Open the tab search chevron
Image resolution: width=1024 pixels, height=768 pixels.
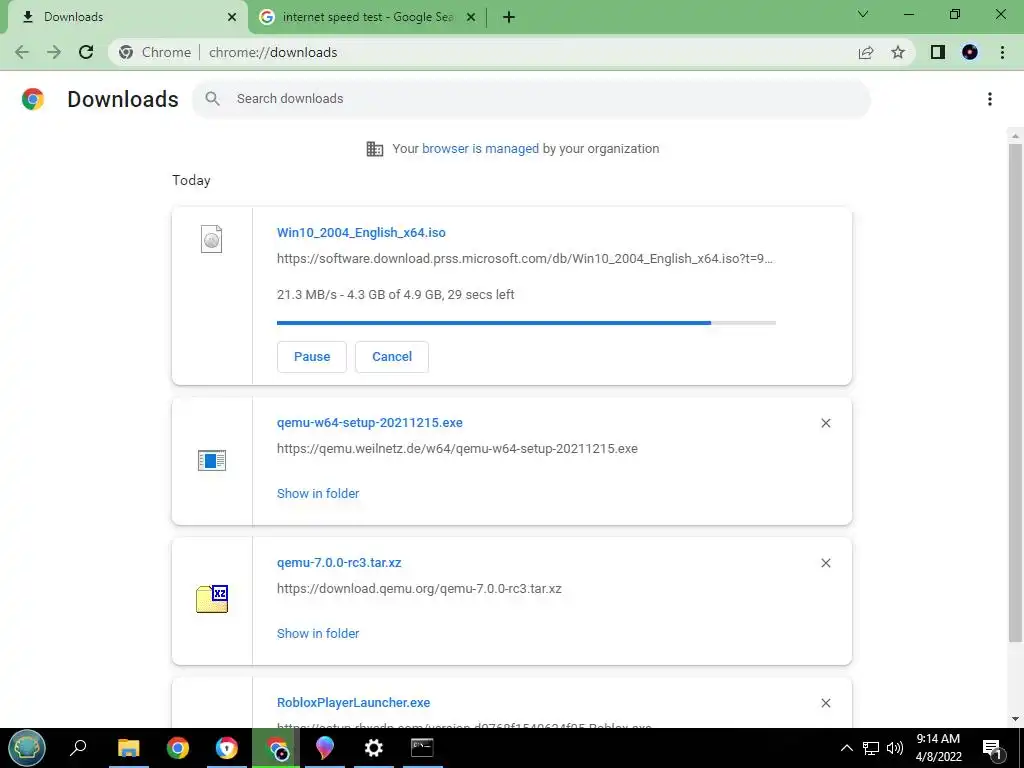[863, 14]
